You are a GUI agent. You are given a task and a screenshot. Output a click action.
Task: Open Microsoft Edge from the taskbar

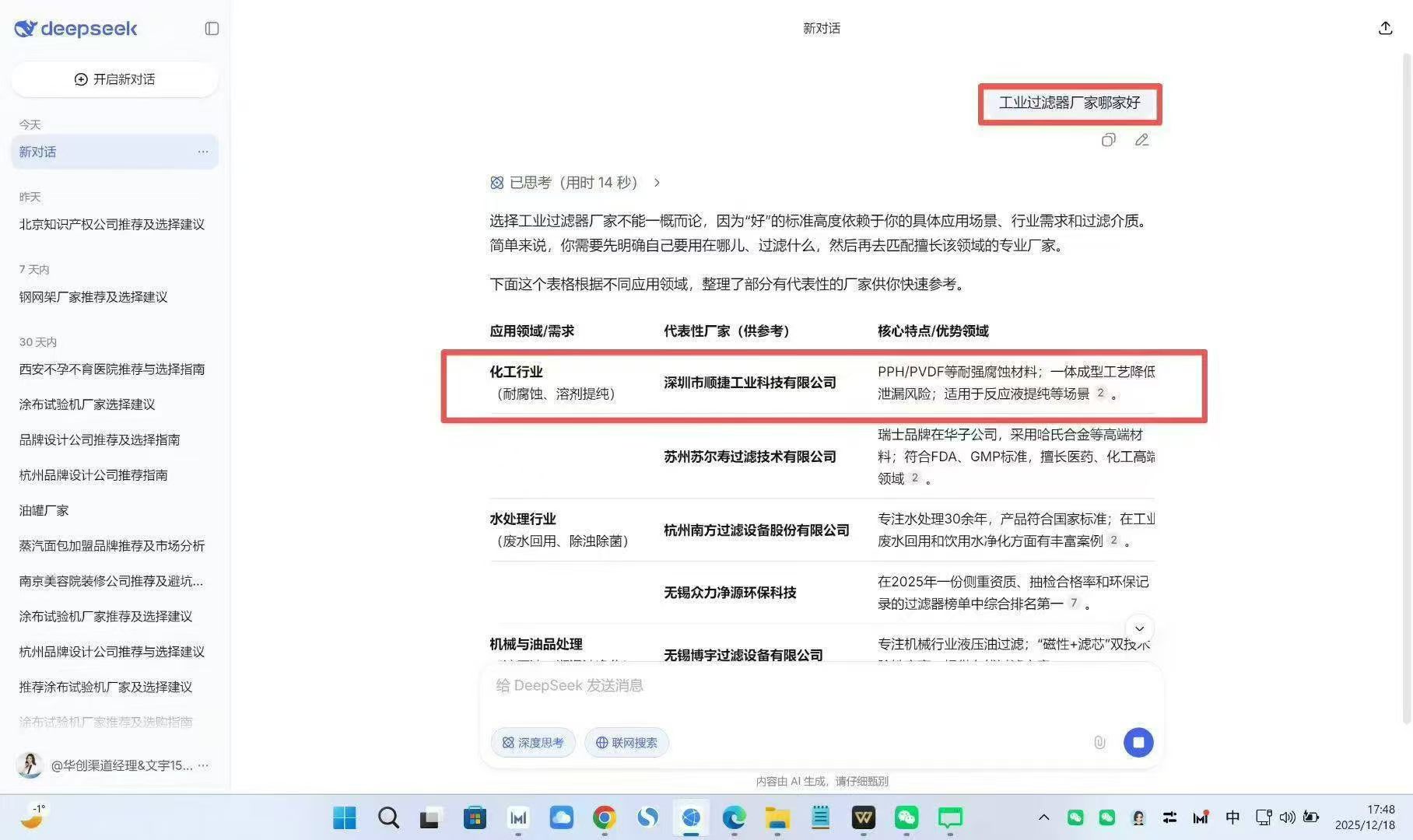click(734, 817)
